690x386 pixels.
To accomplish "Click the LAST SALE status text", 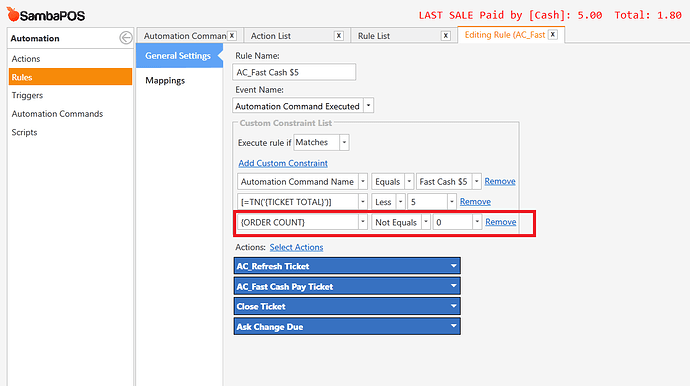I will [550, 15].
